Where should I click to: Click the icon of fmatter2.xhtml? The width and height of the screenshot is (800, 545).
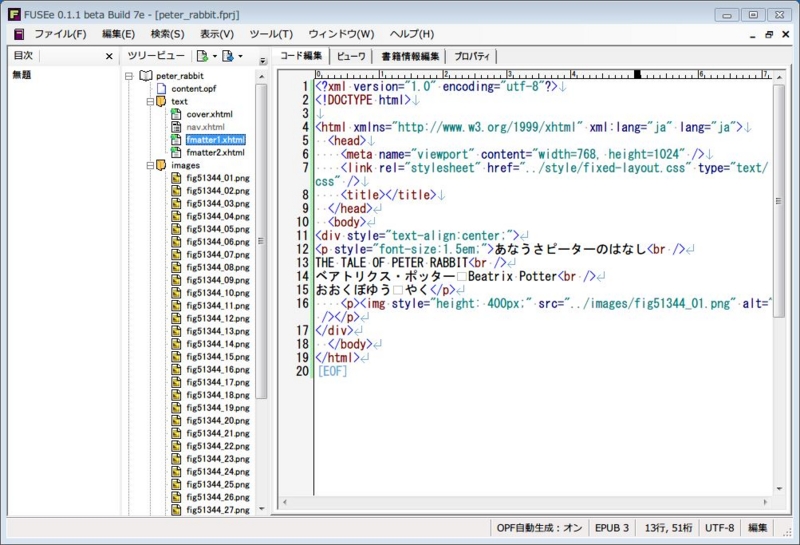click(176, 152)
